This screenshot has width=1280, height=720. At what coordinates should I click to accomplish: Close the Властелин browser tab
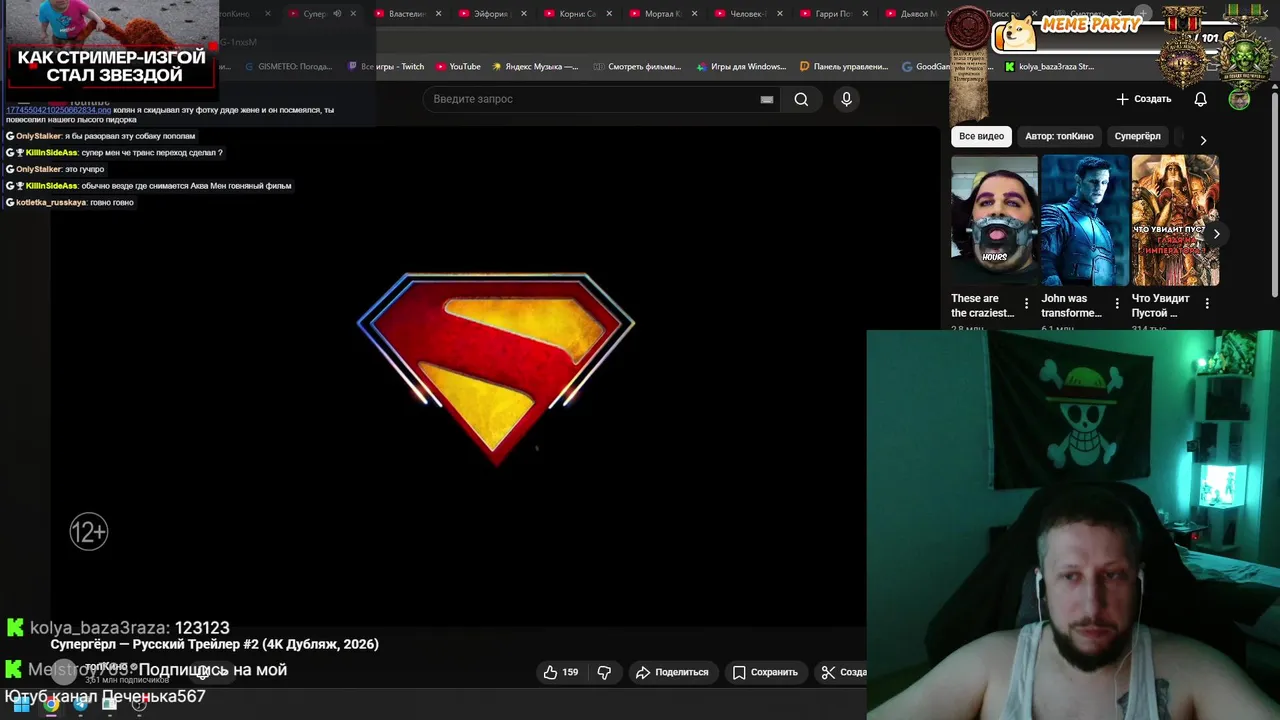point(438,14)
